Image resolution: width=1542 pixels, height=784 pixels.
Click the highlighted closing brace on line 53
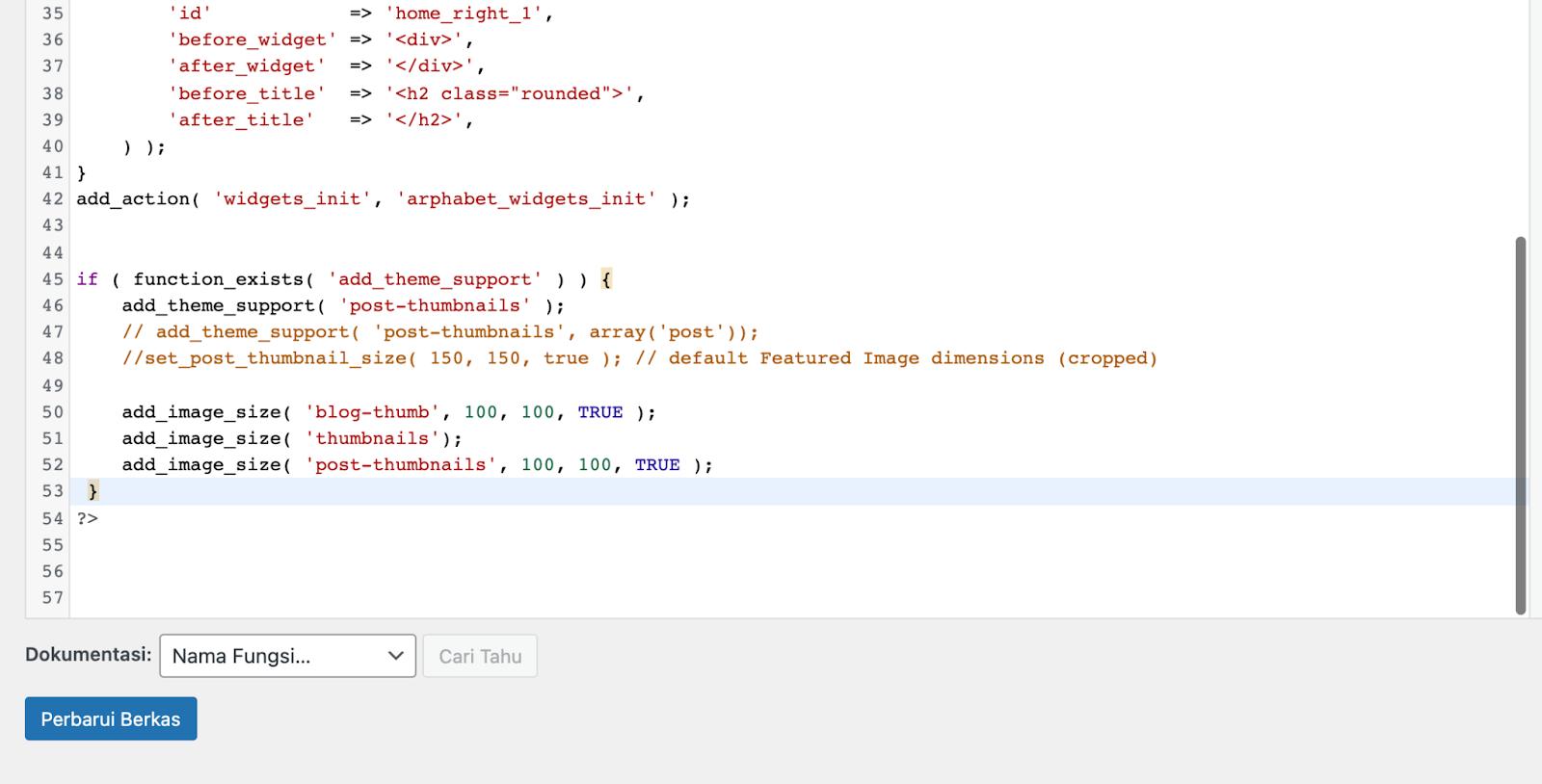coord(93,491)
